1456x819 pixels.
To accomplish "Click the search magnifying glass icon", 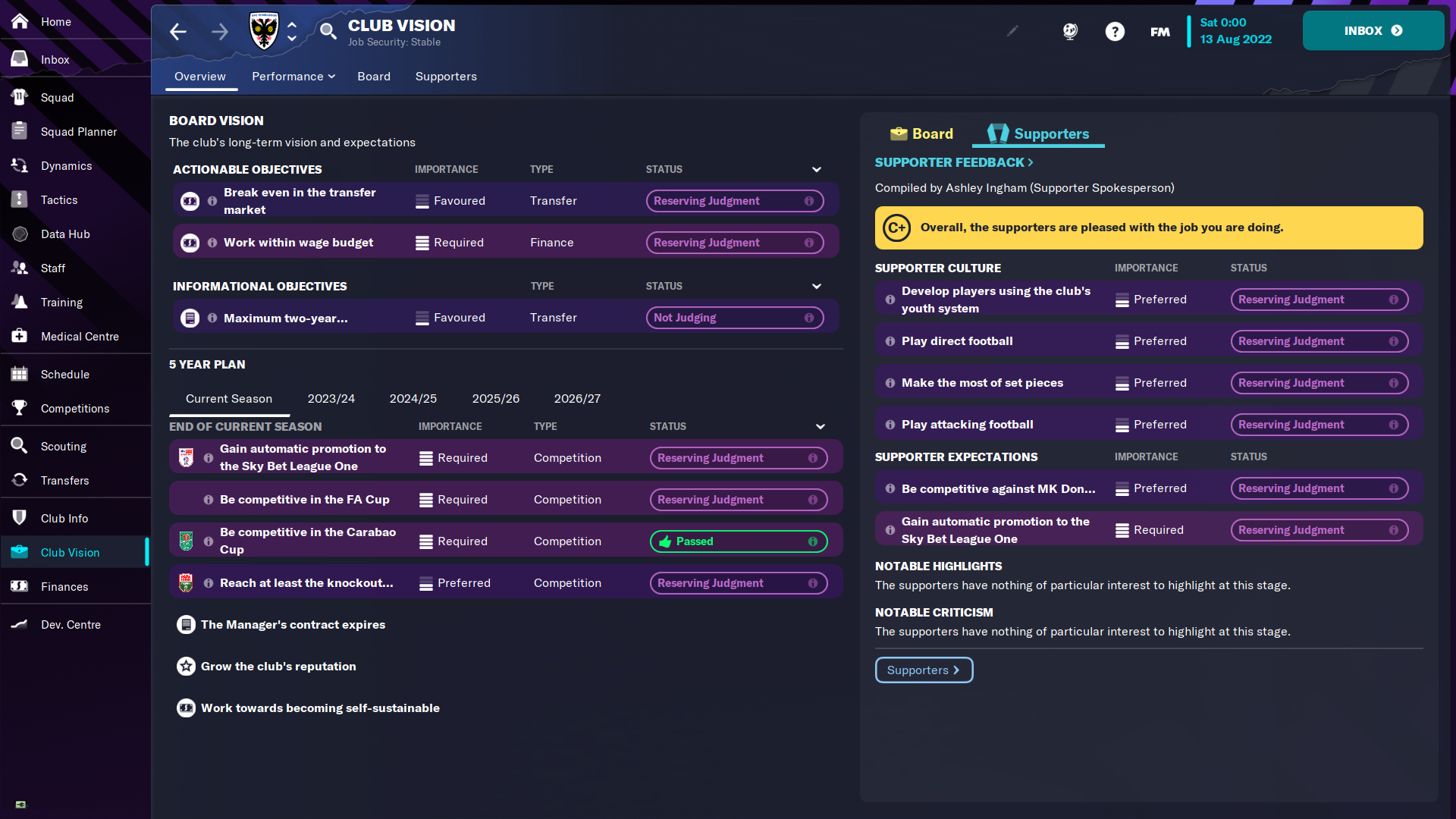I will coord(328,32).
